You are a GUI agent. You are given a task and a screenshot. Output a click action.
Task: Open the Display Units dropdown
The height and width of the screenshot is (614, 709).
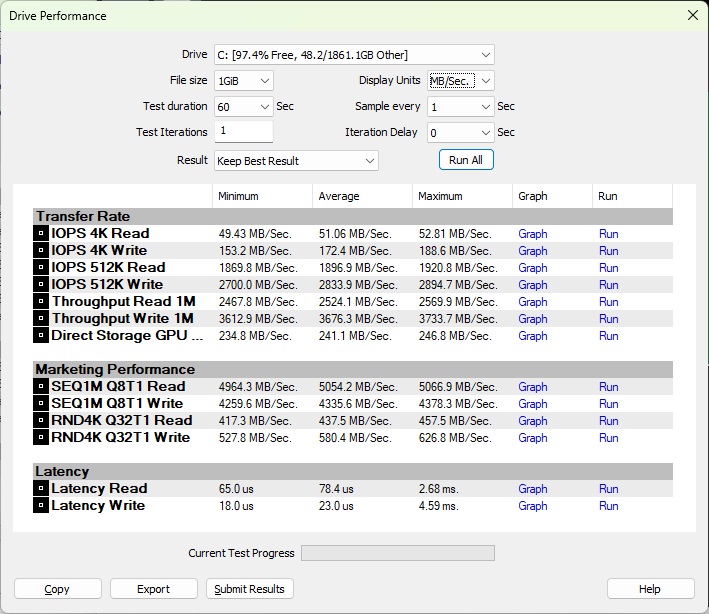click(x=460, y=81)
